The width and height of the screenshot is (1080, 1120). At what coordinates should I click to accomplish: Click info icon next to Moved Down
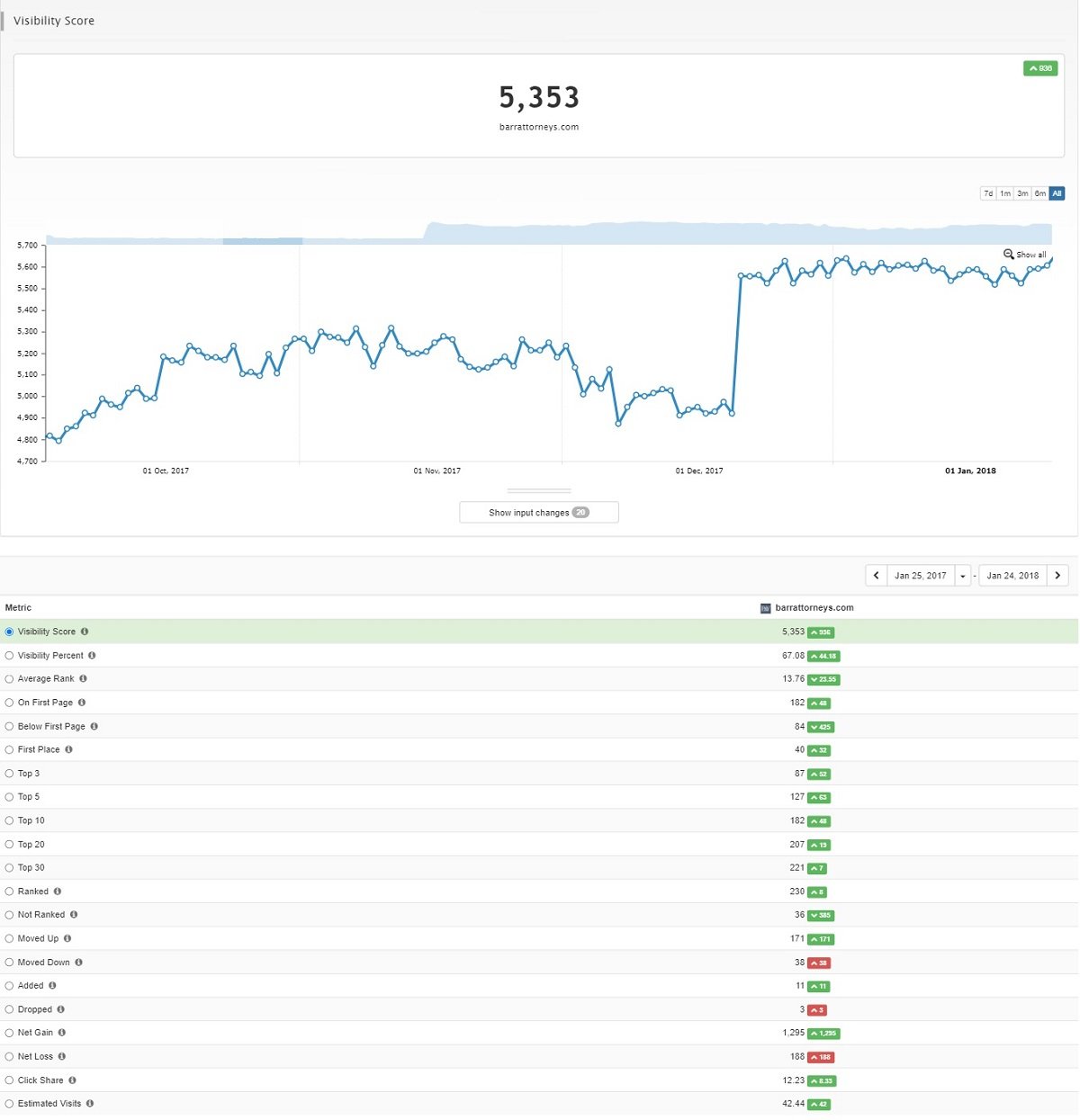point(79,963)
